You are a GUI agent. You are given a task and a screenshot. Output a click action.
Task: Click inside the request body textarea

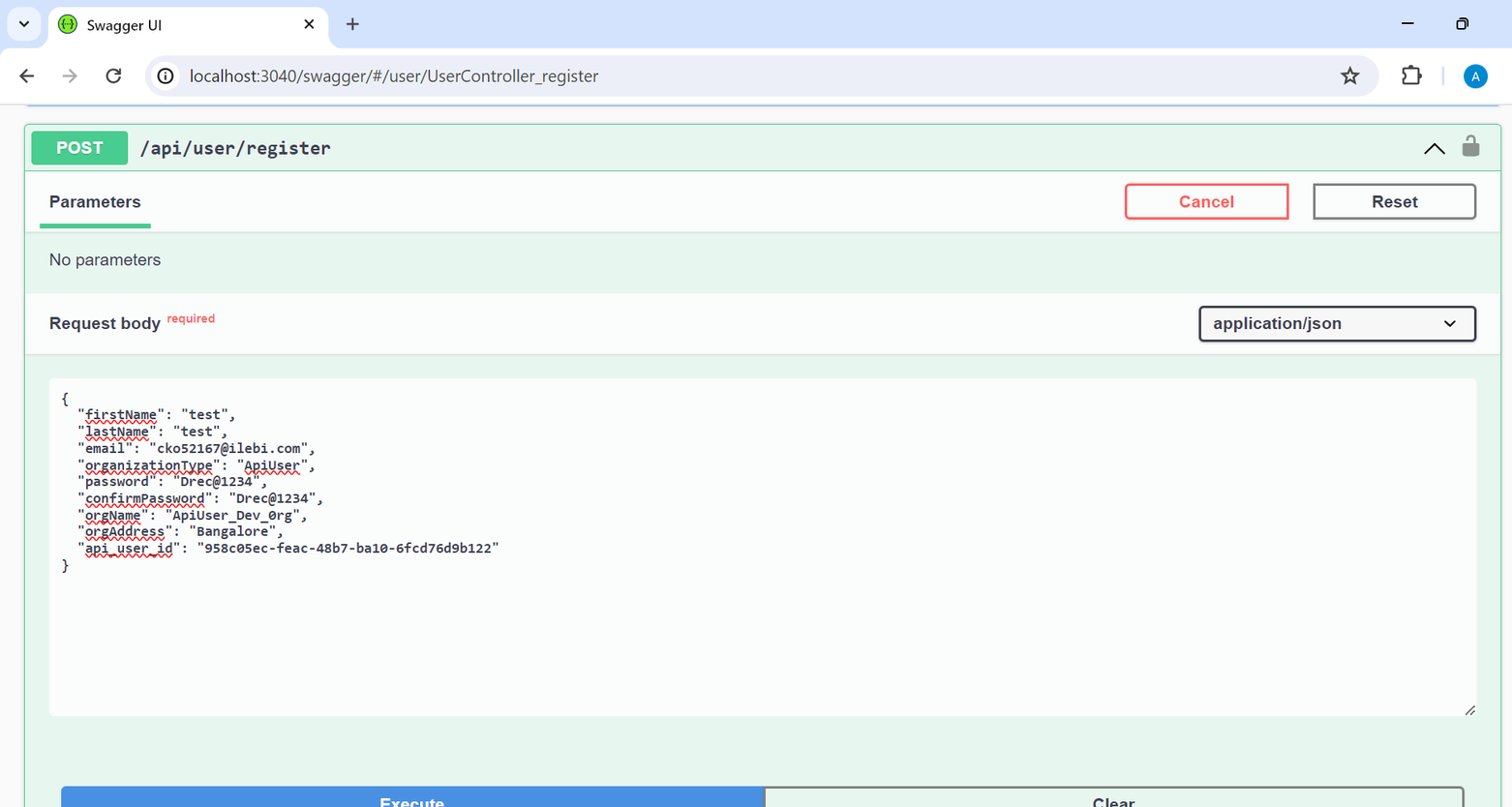pos(763,547)
